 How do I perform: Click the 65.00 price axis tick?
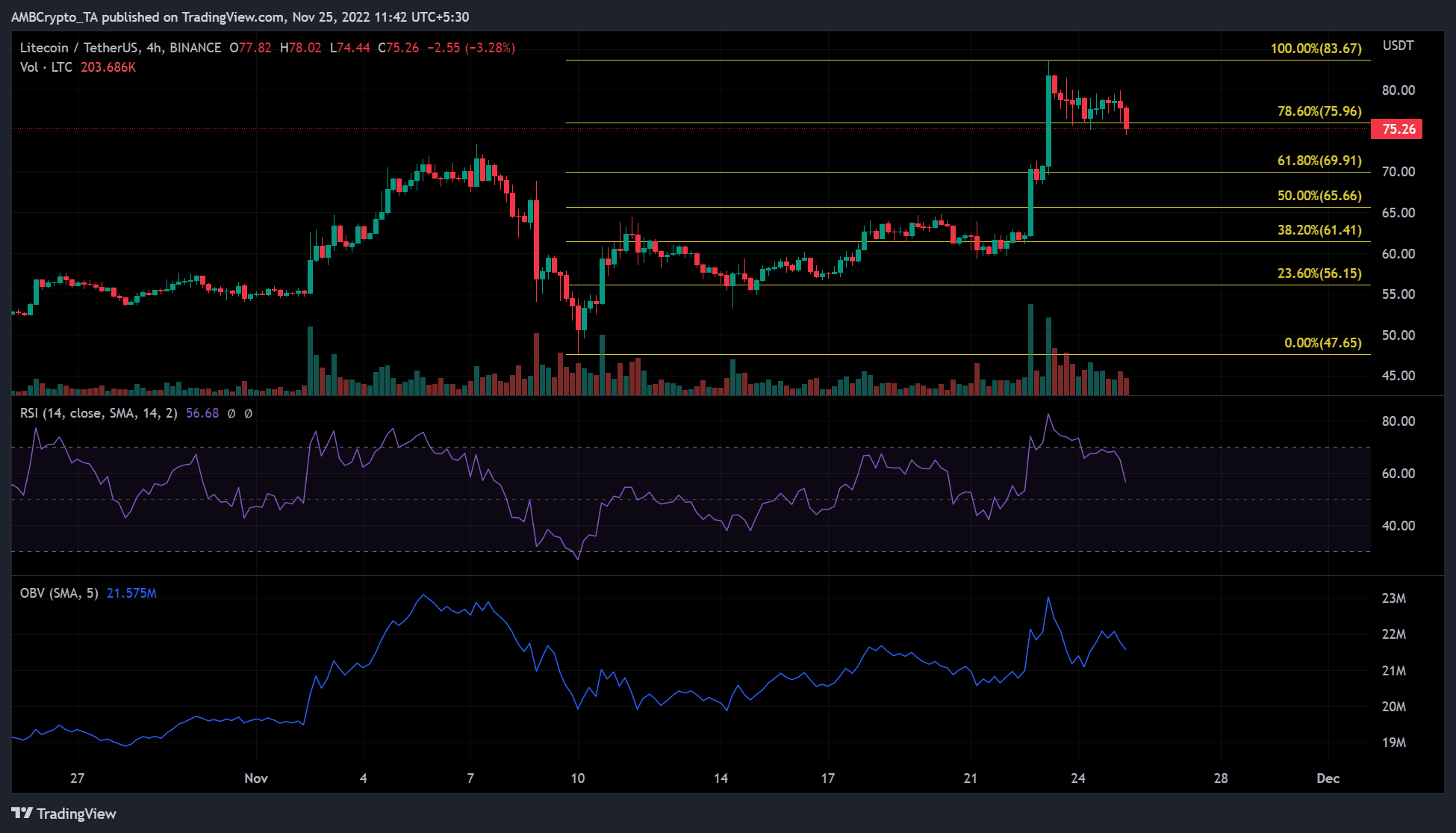1399,213
